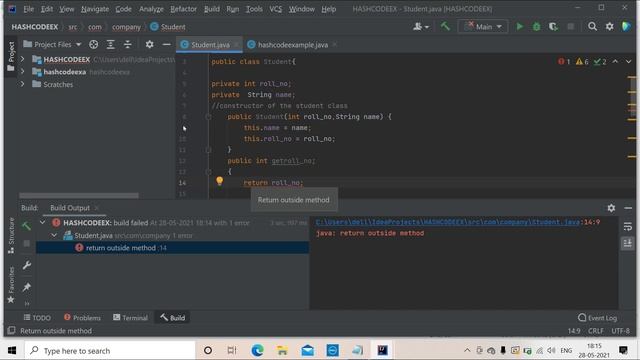
Task: Click the Windows Start button
Action: (12, 351)
